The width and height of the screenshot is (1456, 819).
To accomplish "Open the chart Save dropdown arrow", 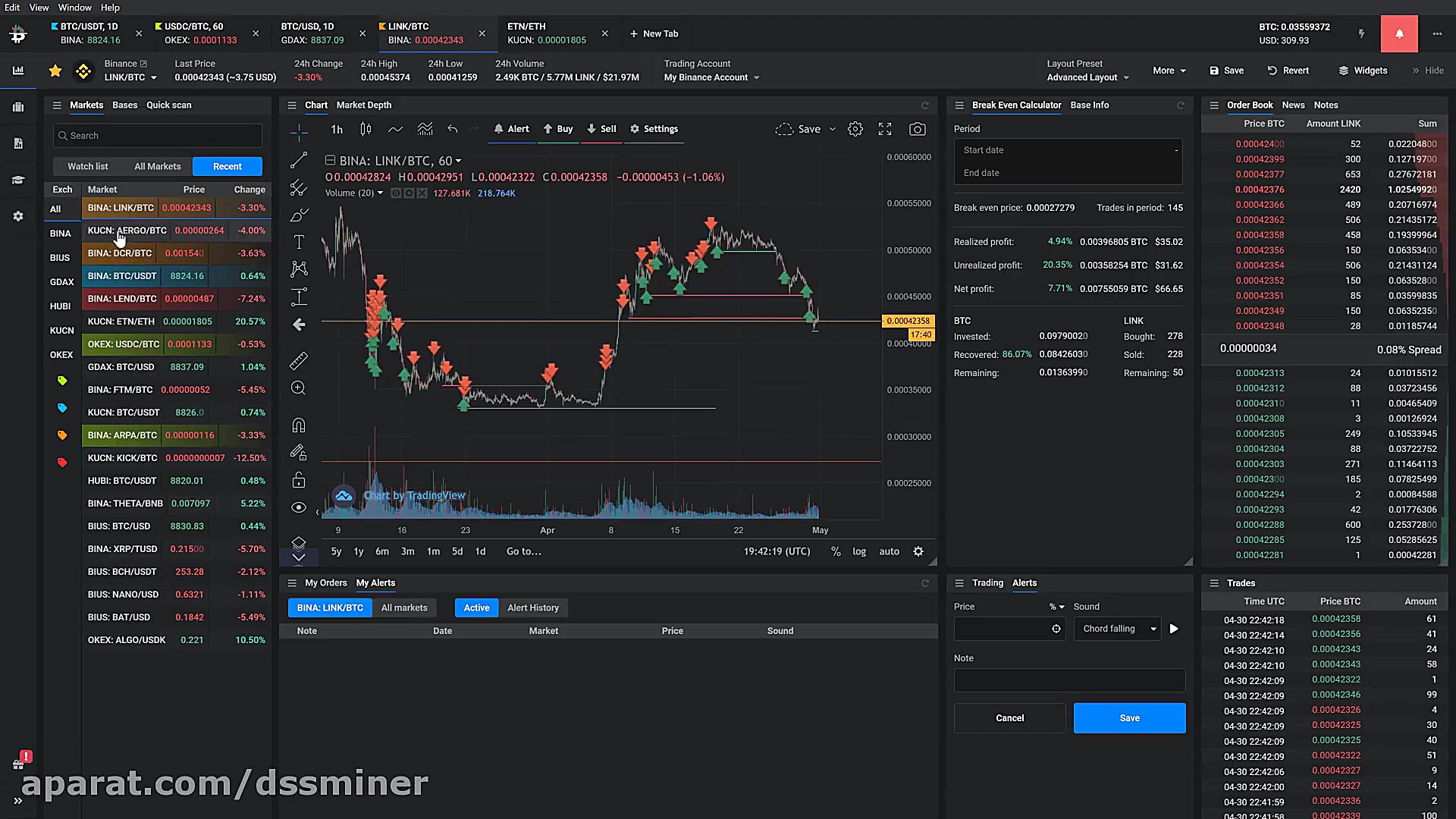I will click(x=833, y=129).
